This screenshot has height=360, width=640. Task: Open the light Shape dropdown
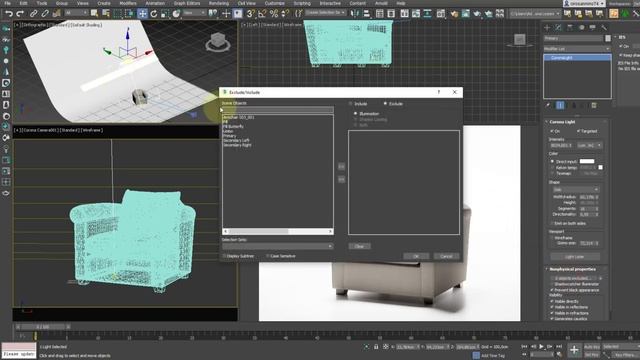tap(576, 190)
